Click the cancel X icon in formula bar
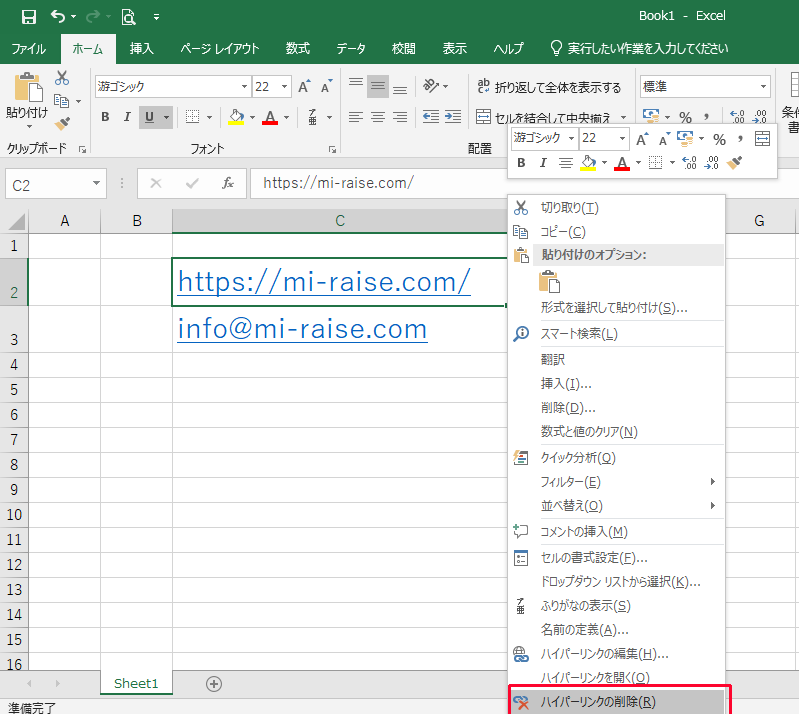The width and height of the screenshot is (799, 714). pos(156,183)
